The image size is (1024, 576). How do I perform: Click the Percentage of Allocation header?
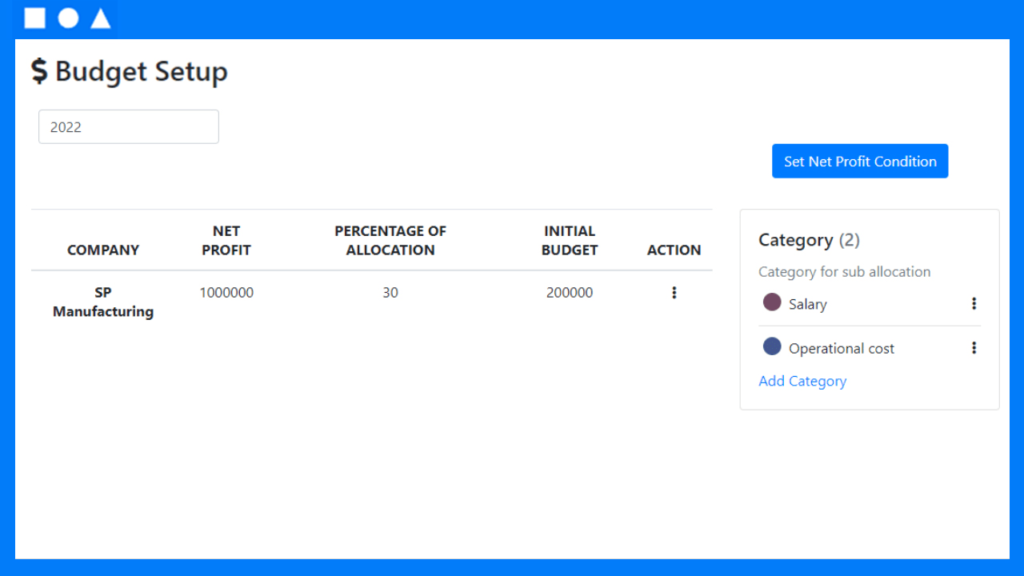pyautogui.click(x=390, y=240)
